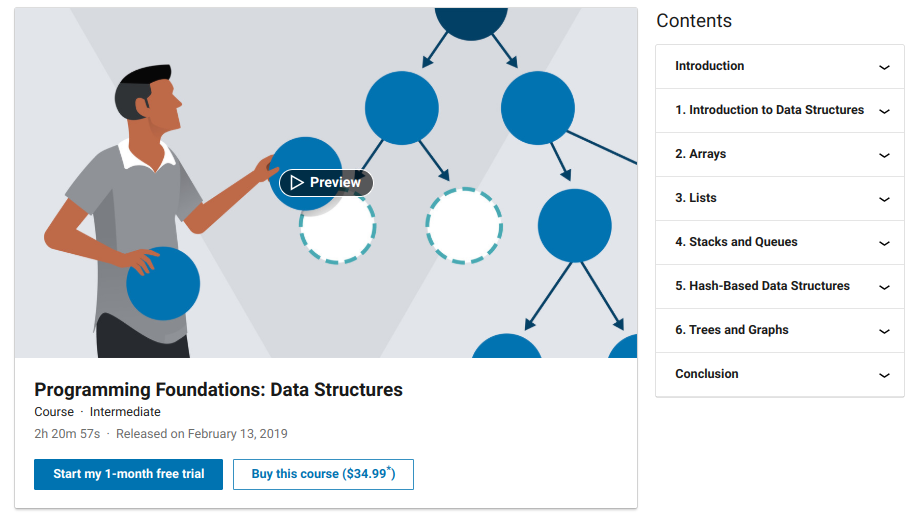Expand Hash-Based Data Structures chevron
Viewport: 916px width, 515px height.
pyautogui.click(x=884, y=287)
